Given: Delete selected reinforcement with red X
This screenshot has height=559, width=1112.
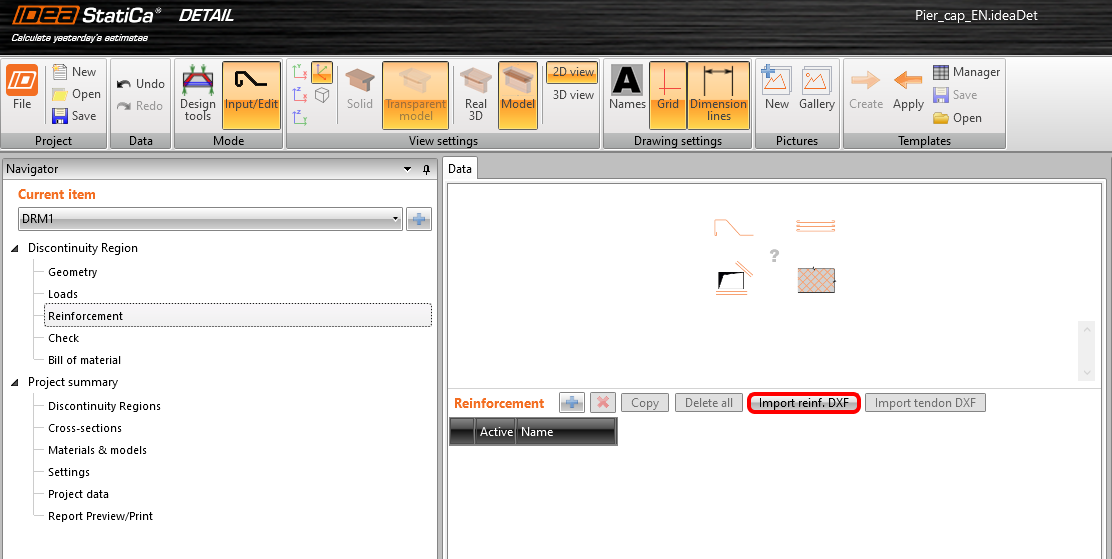Looking at the screenshot, I should click(x=603, y=403).
